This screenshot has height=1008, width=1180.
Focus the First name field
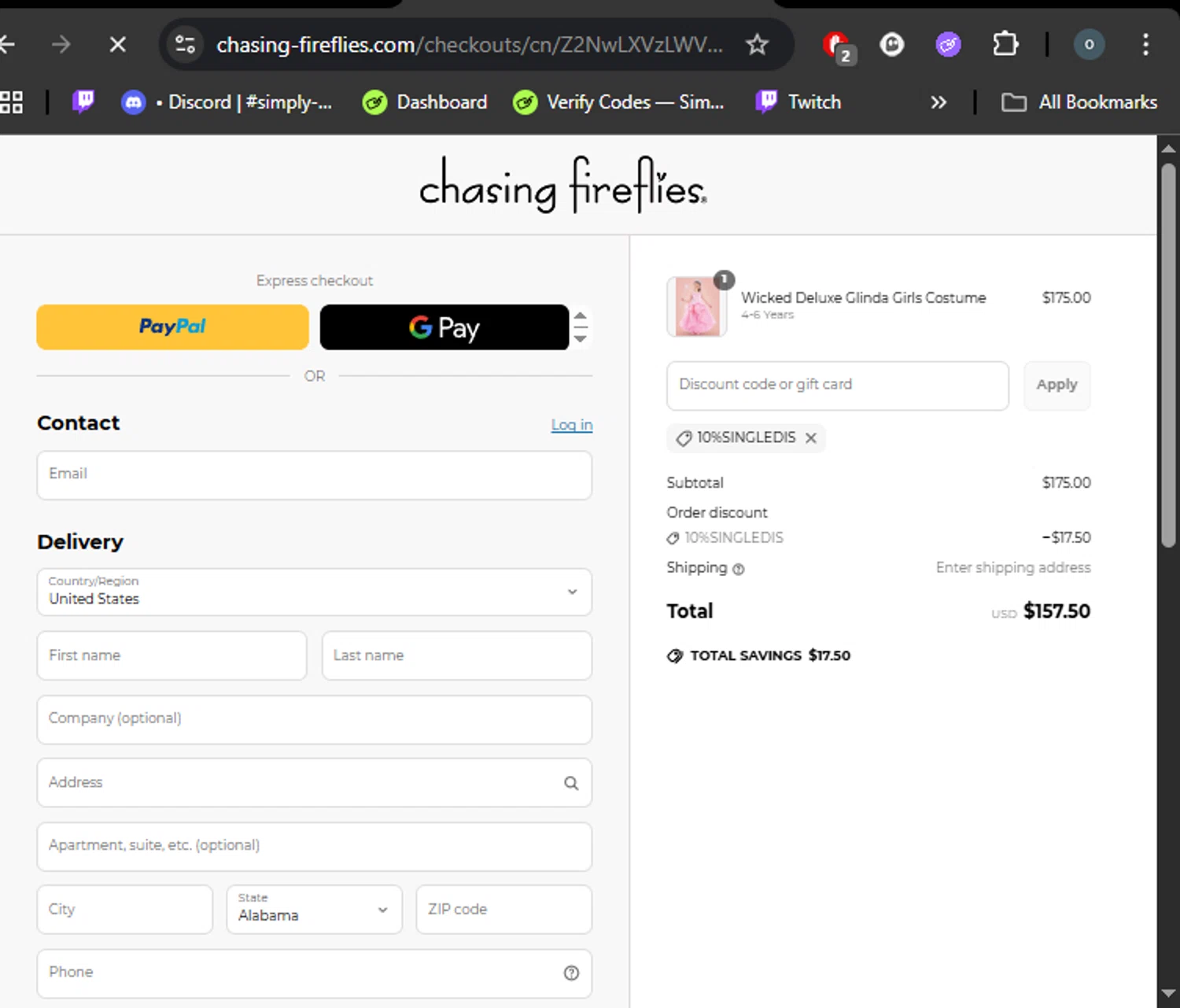click(171, 655)
